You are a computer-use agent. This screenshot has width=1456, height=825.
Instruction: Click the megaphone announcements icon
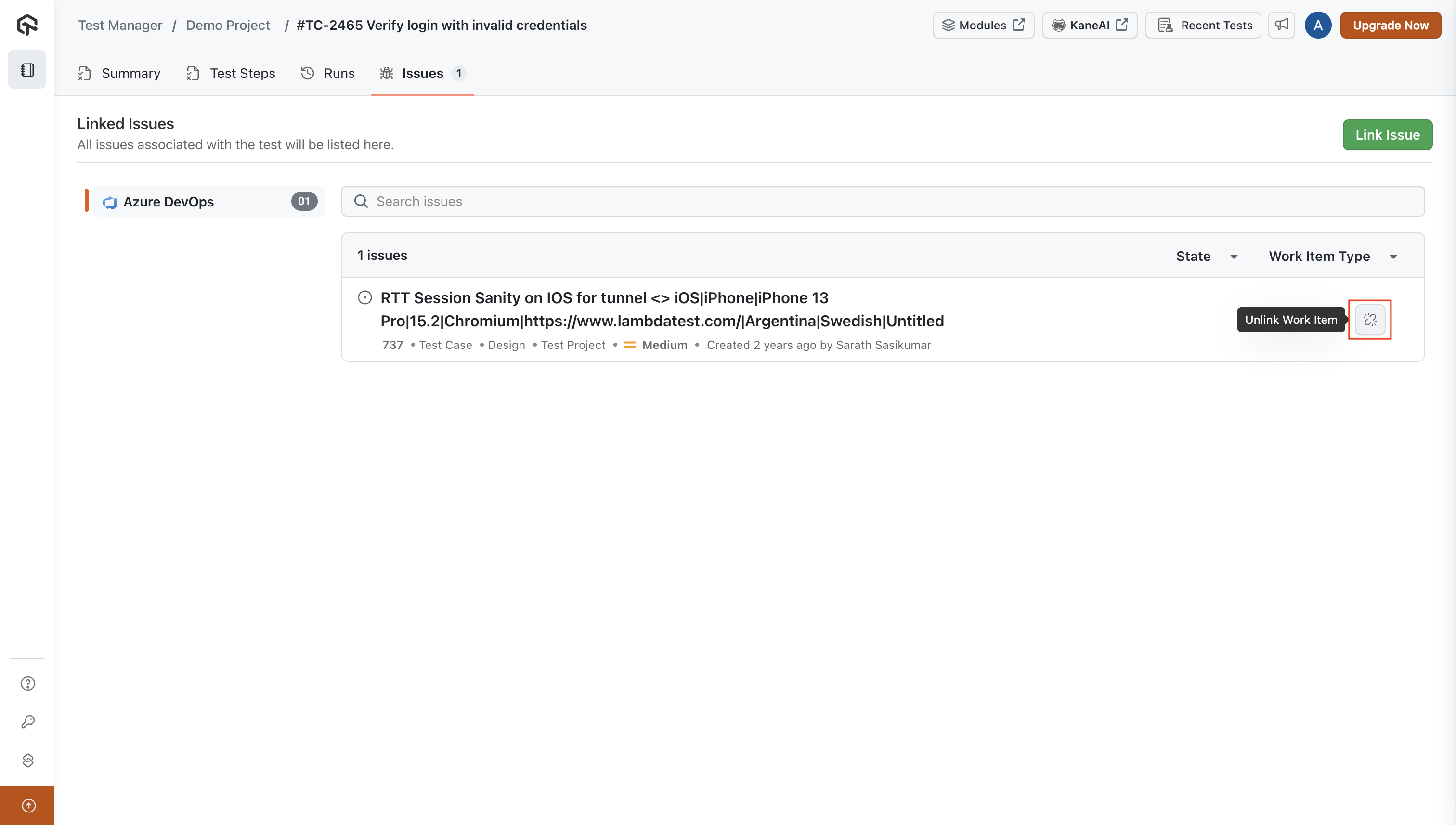(x=1281, y=25)
